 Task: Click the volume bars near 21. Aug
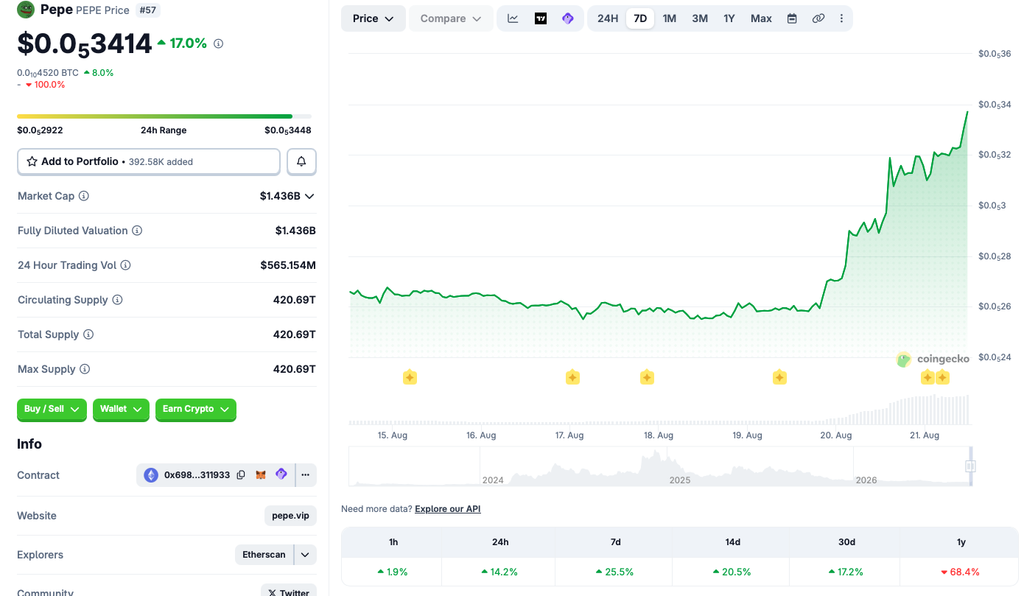click(x=925, y=410)
